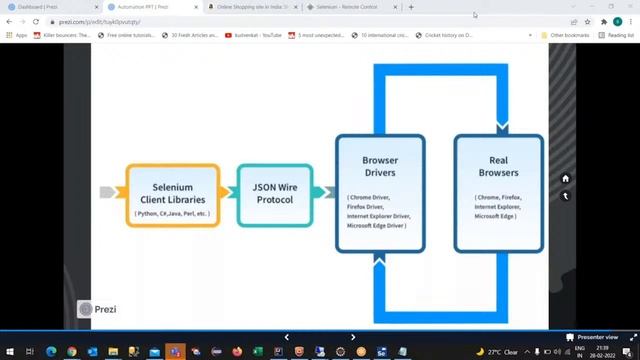Close the Online Shopping site tab
Viewport: 640px width, 360px height.
[296, 7]
